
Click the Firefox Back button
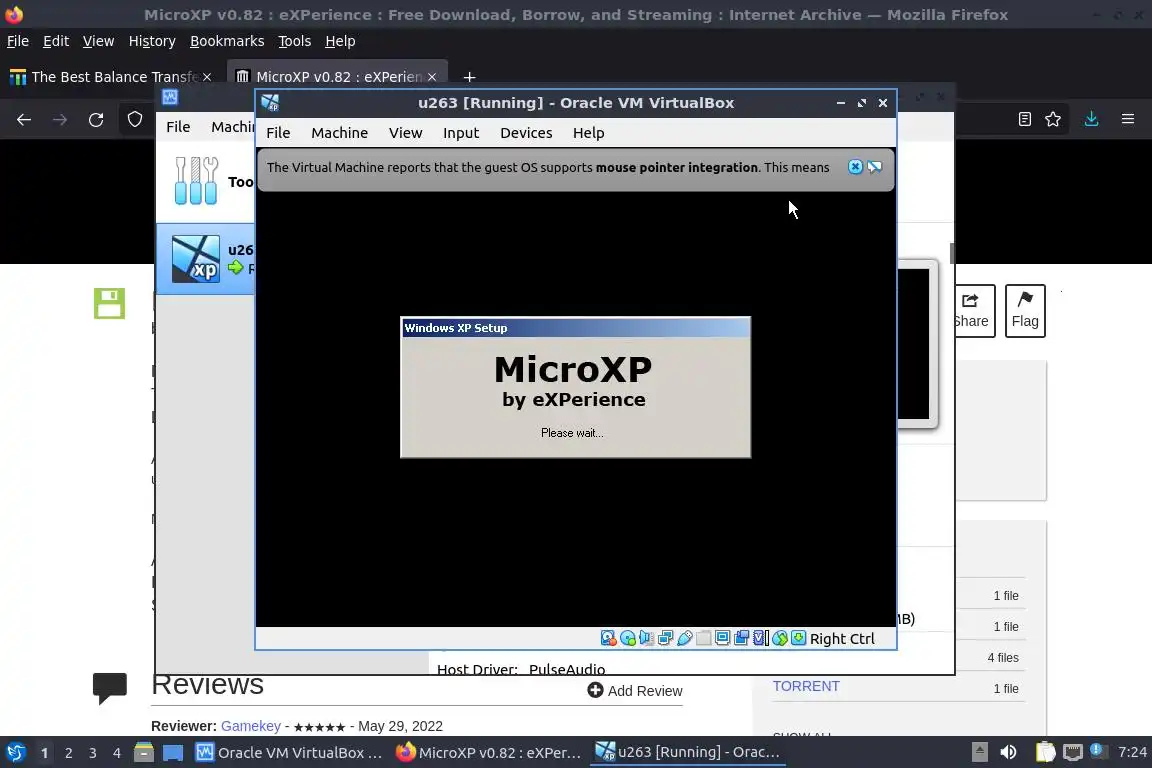point(24,119)
